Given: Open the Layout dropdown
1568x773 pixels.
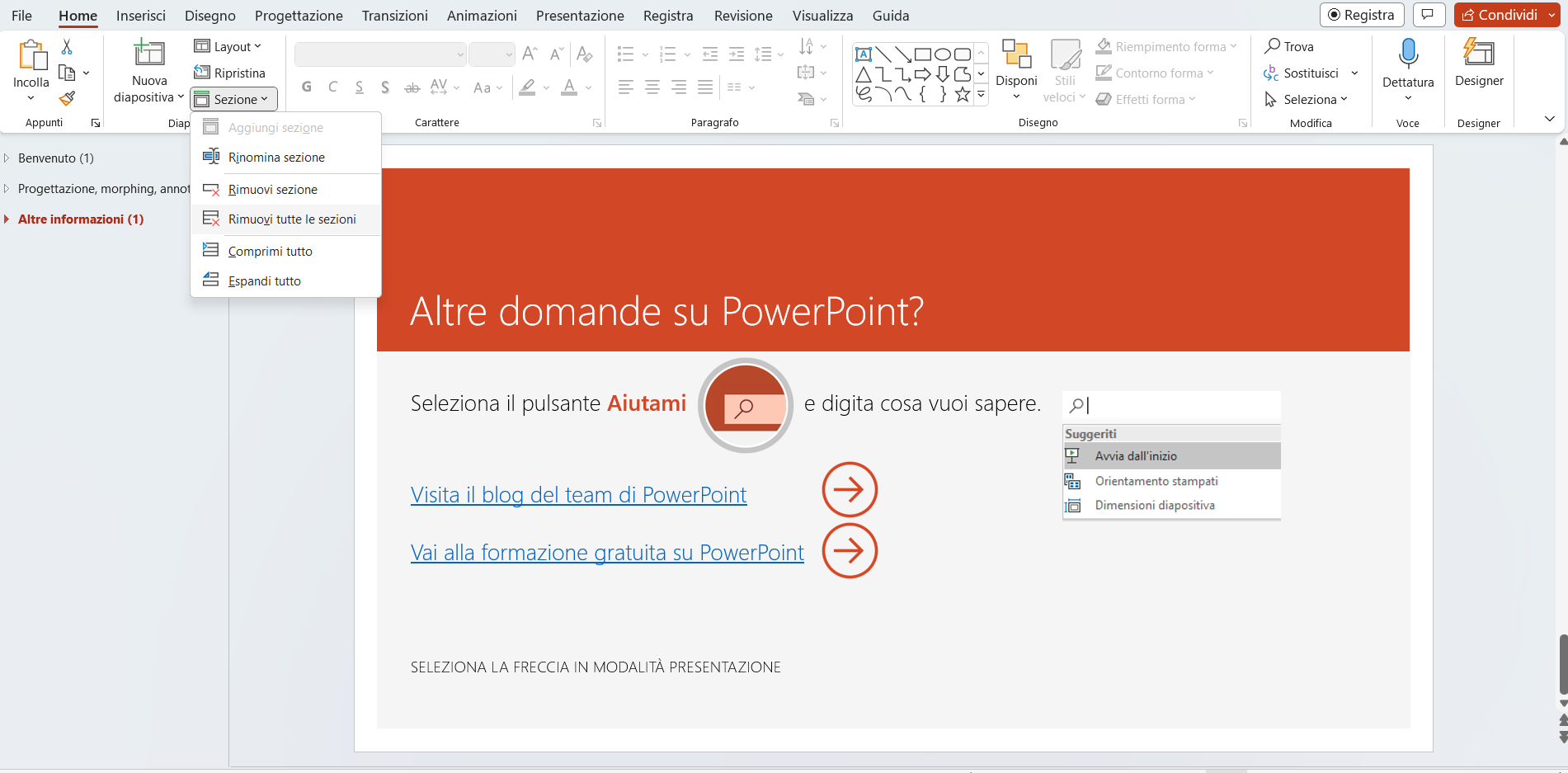Looking at the screenshot, I should pyautogui.click(x=232, y=46).
